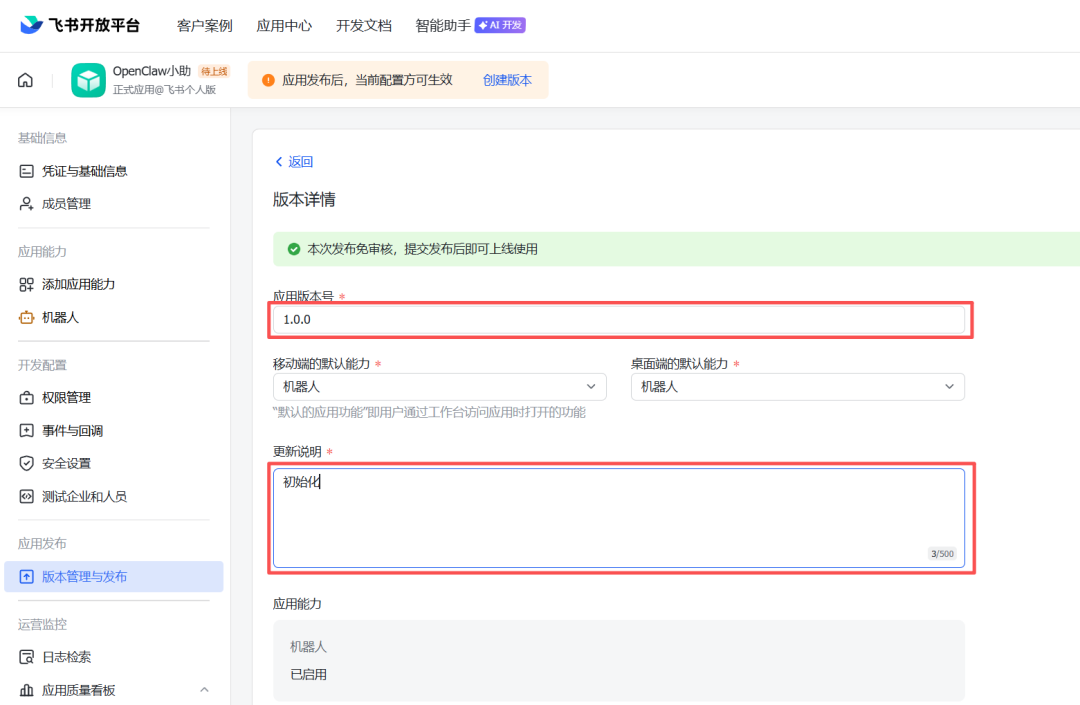The width and height of the screenshot is (1080, 705).
Task: Click the orange warning icon in banner
Action: point(269,81)
